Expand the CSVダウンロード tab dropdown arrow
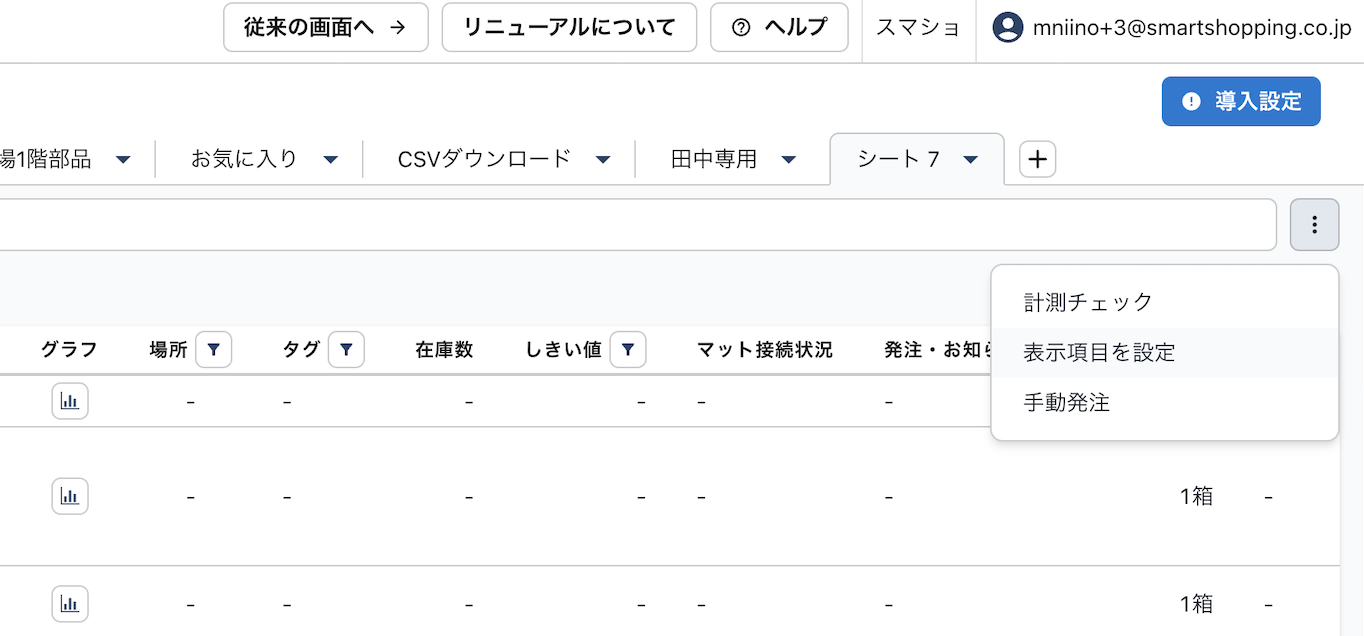 point(603,160)
